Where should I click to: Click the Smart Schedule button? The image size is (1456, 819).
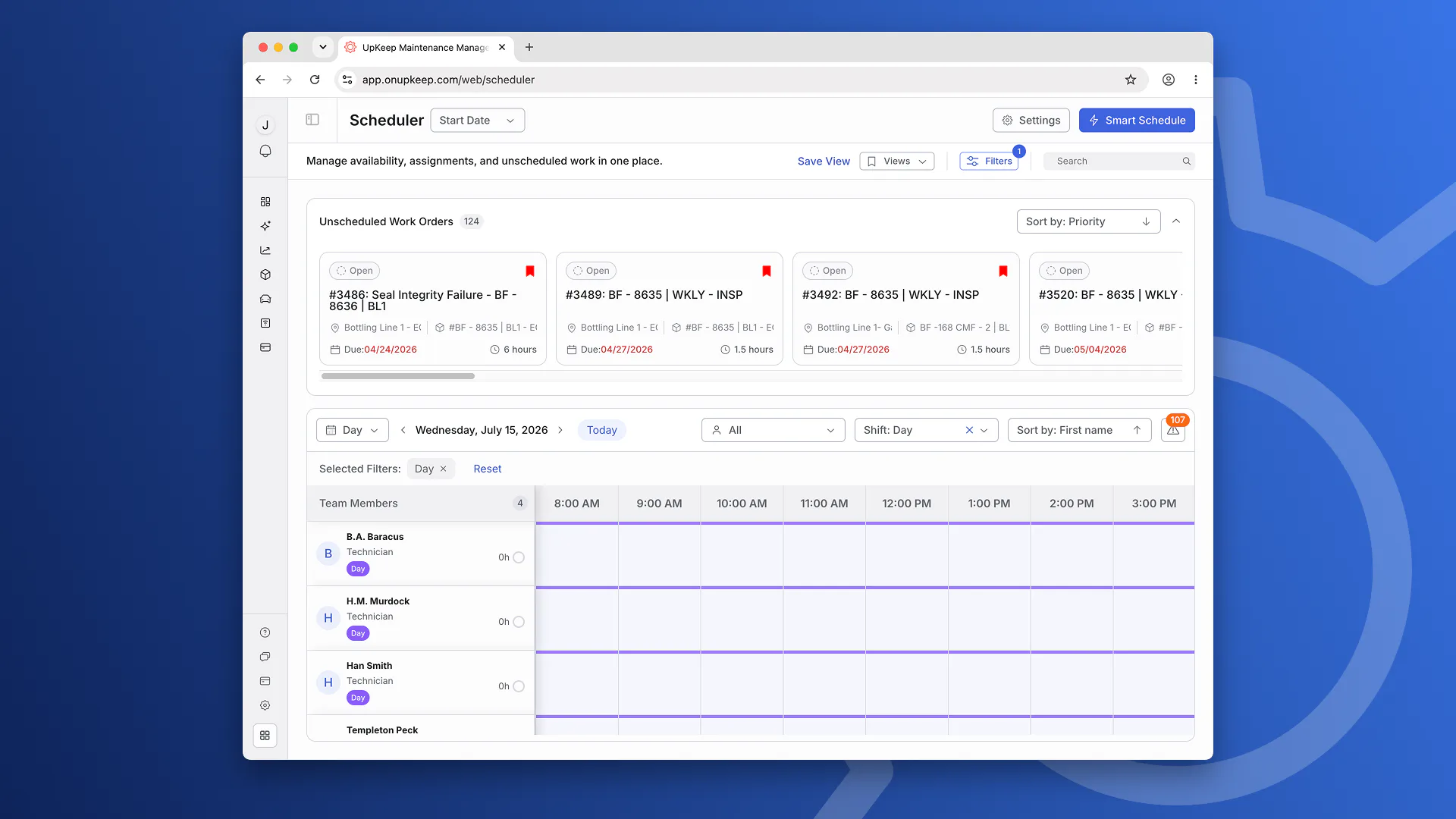pos(1137,120)
